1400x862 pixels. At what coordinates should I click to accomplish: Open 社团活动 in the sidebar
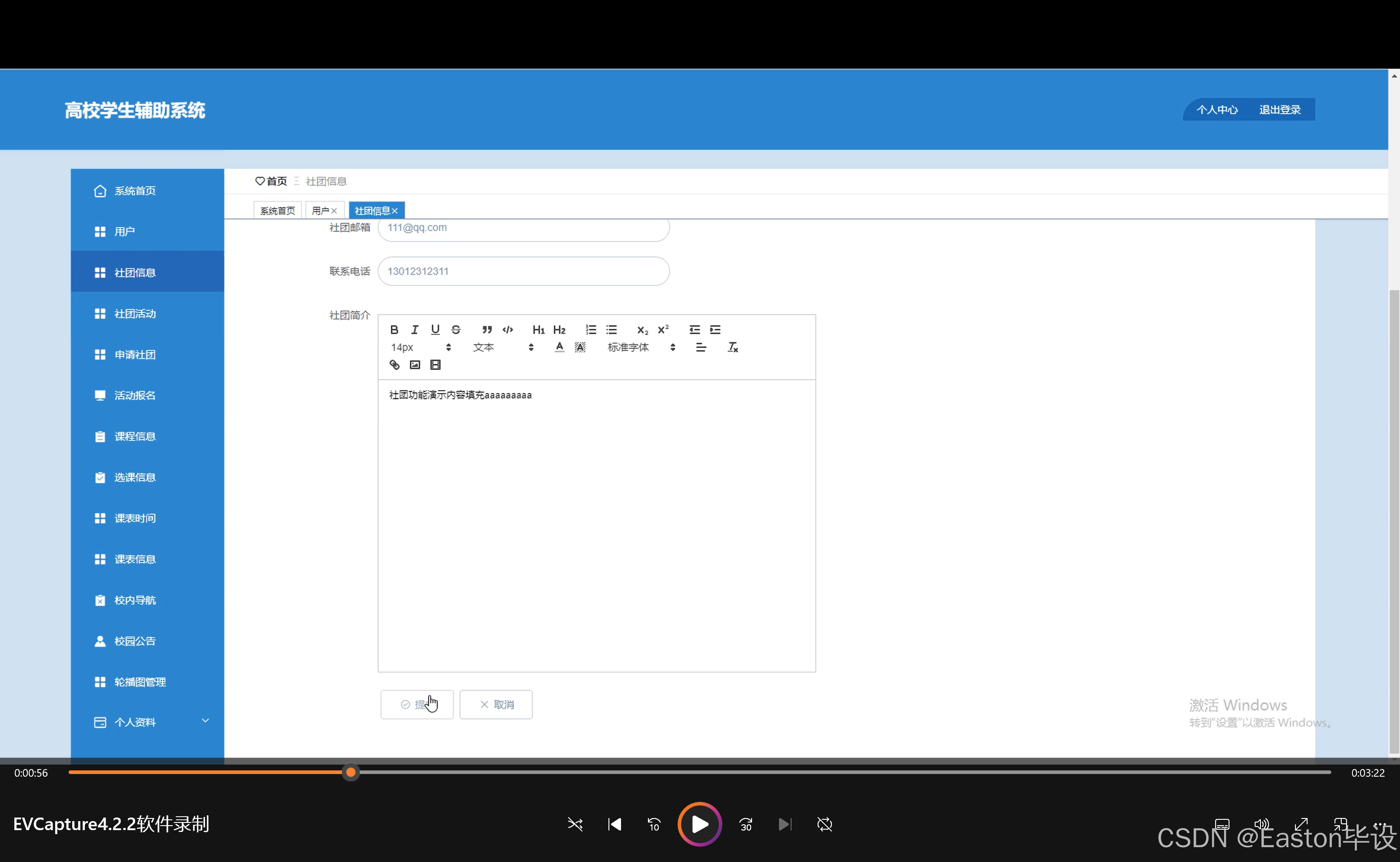coord(135,313)
